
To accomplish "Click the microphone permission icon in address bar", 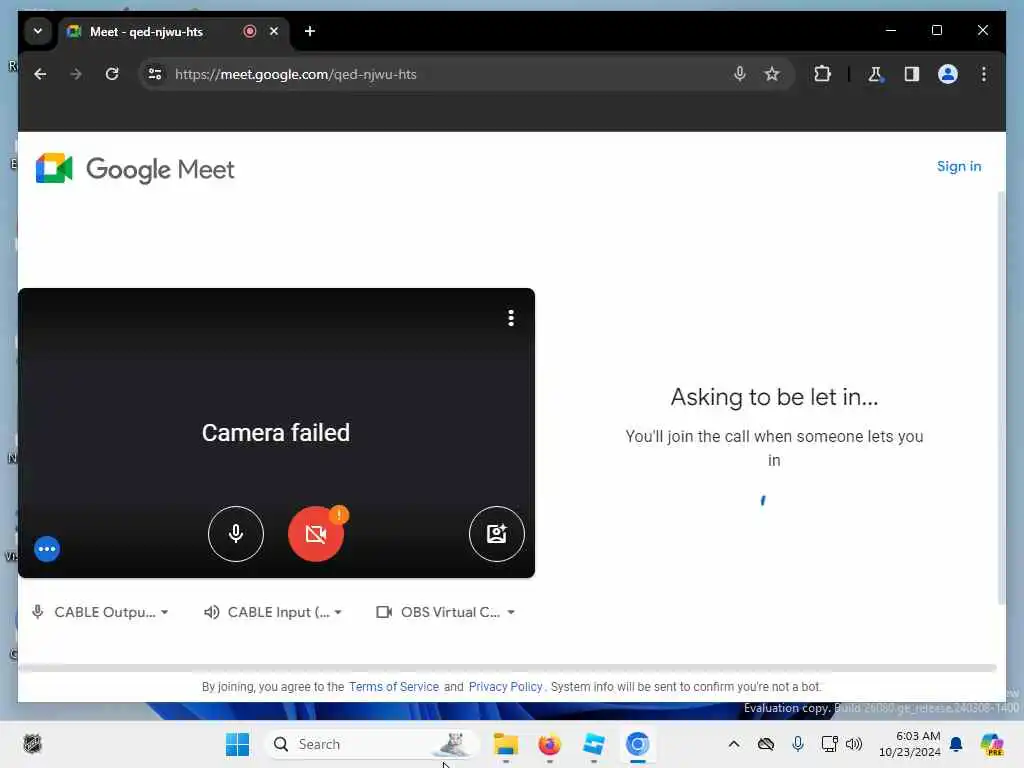I will [x=739, y=74].
